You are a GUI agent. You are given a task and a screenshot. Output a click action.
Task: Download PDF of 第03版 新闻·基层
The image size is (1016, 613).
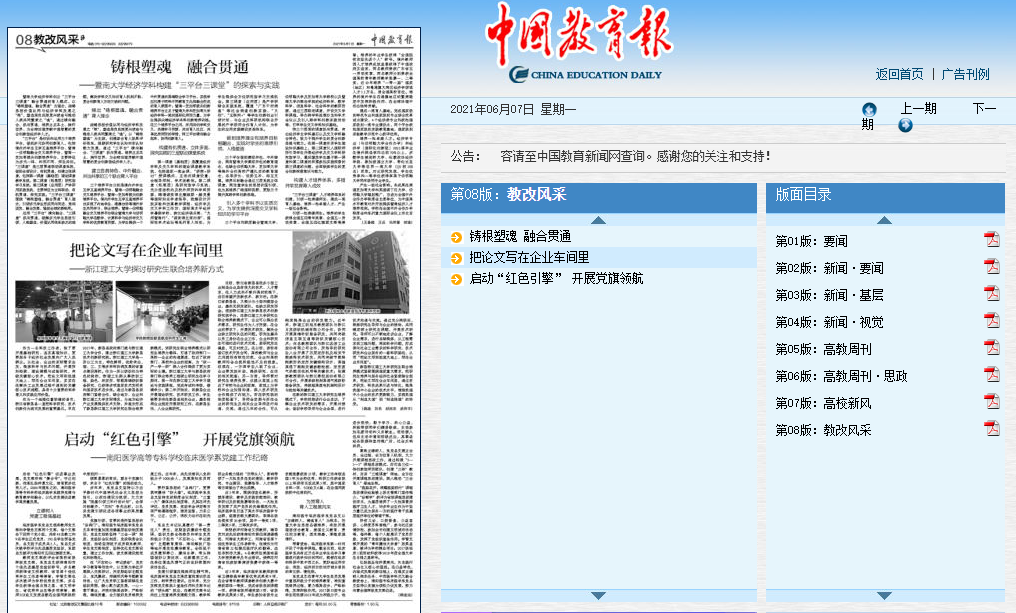coord(991,294)
